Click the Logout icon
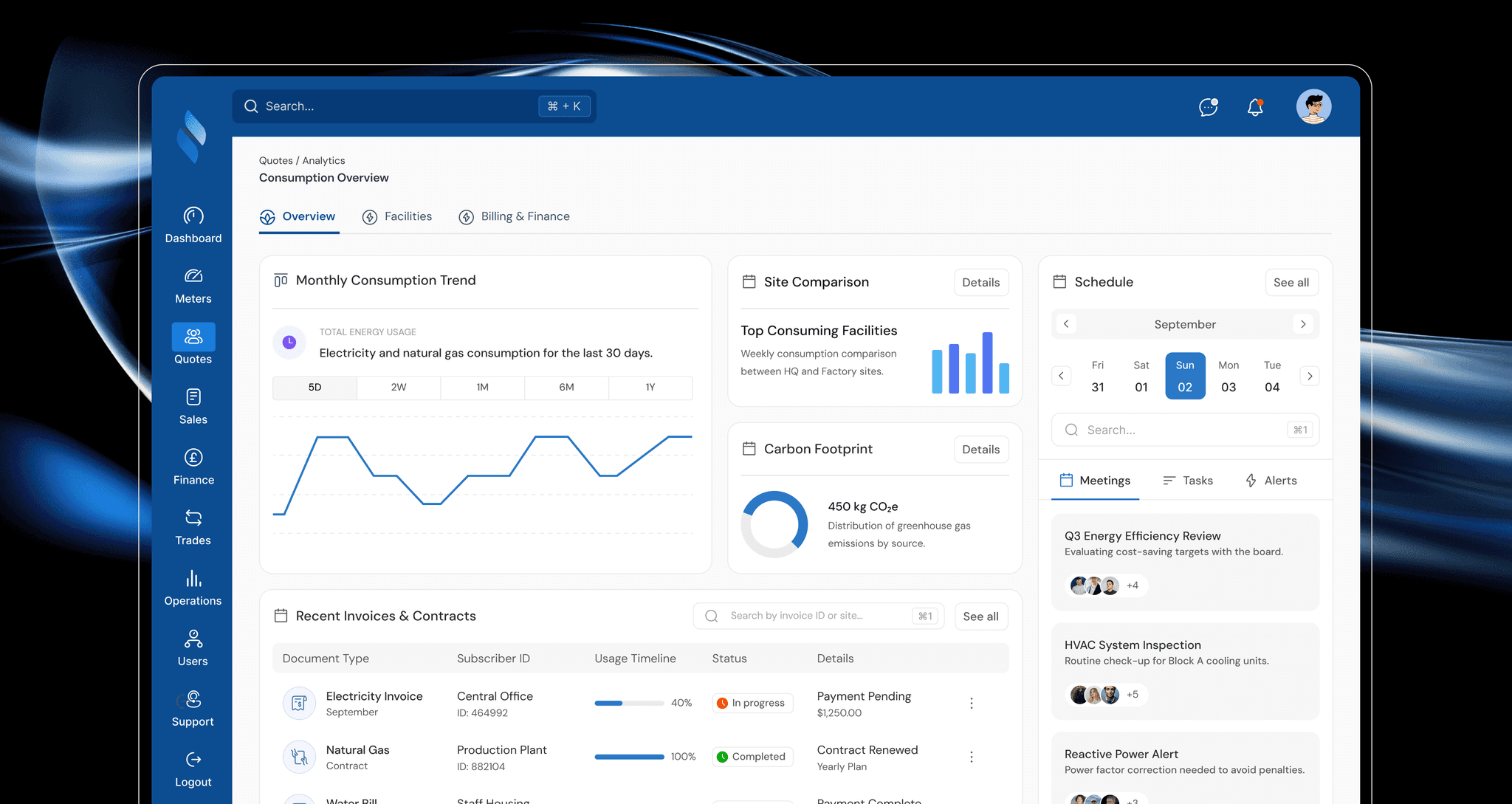1512x804 pixels. coord(193,760)
